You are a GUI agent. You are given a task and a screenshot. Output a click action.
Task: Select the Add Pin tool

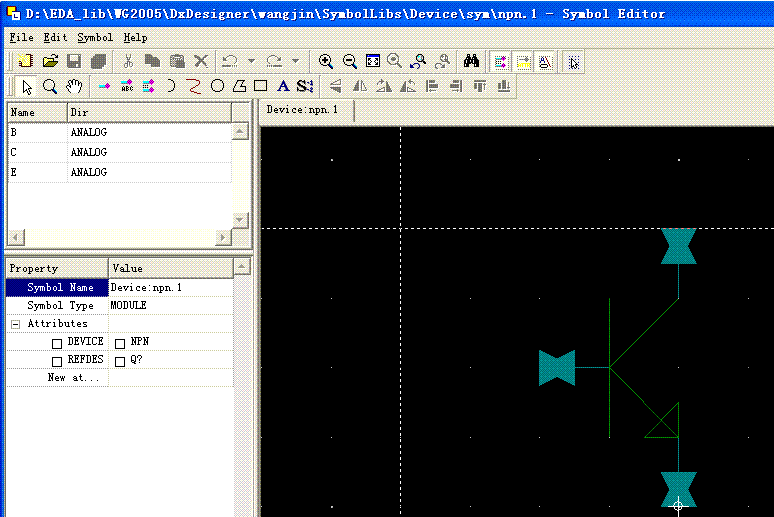(x=104, y=86)
